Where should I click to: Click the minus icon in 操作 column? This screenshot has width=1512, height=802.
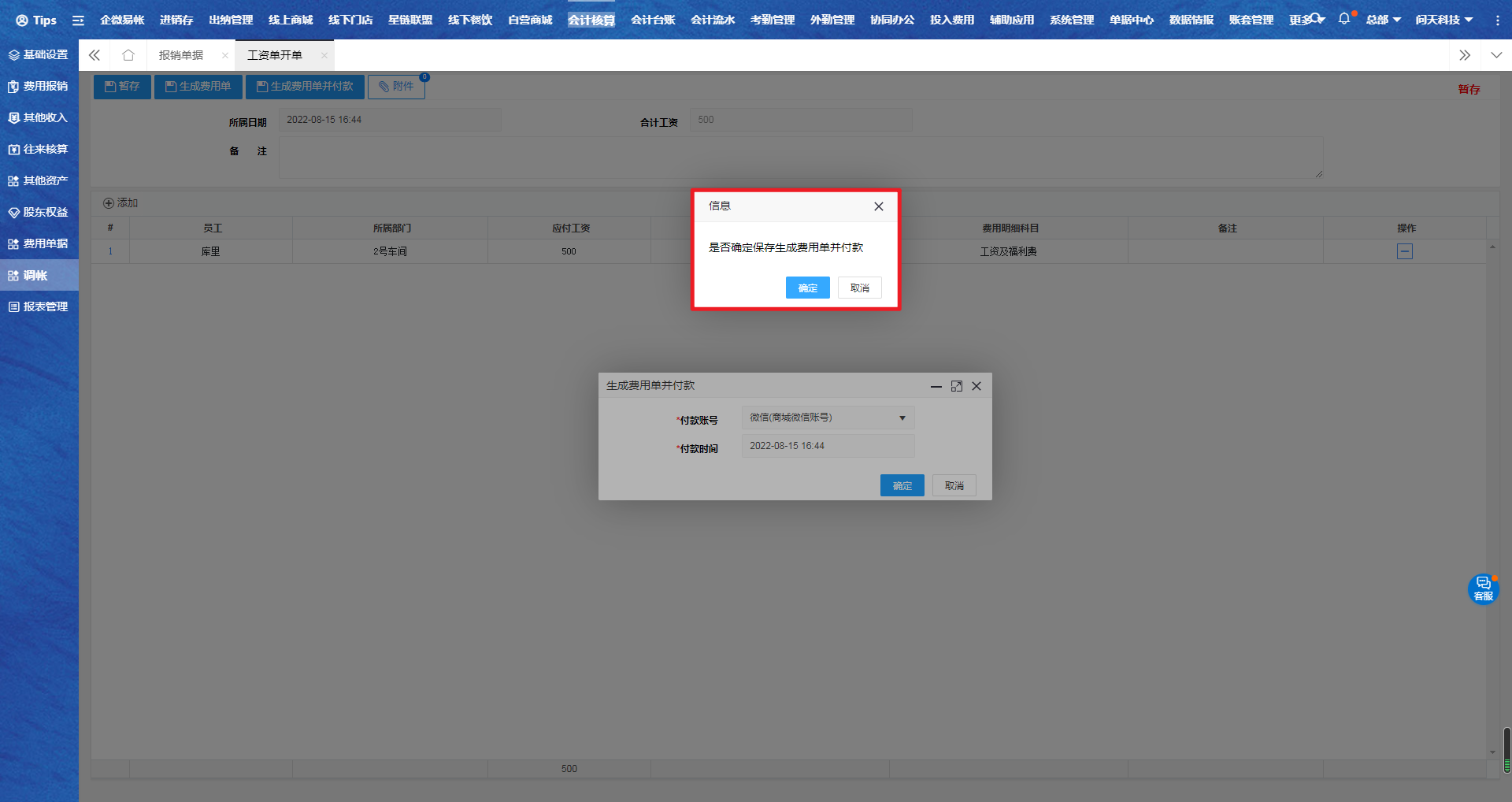tap(1404, 251)
